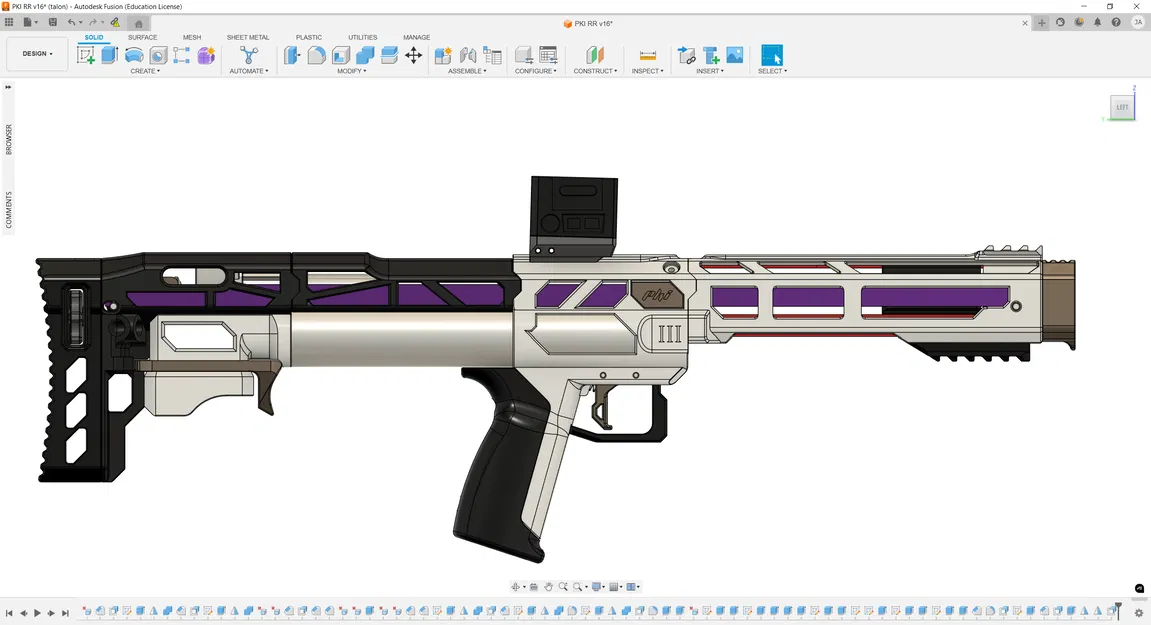Open the notifications bell
Image resolution: width=1151 pixels, height=625 pixels.
pyautogui.click(x=1097, y=23)
